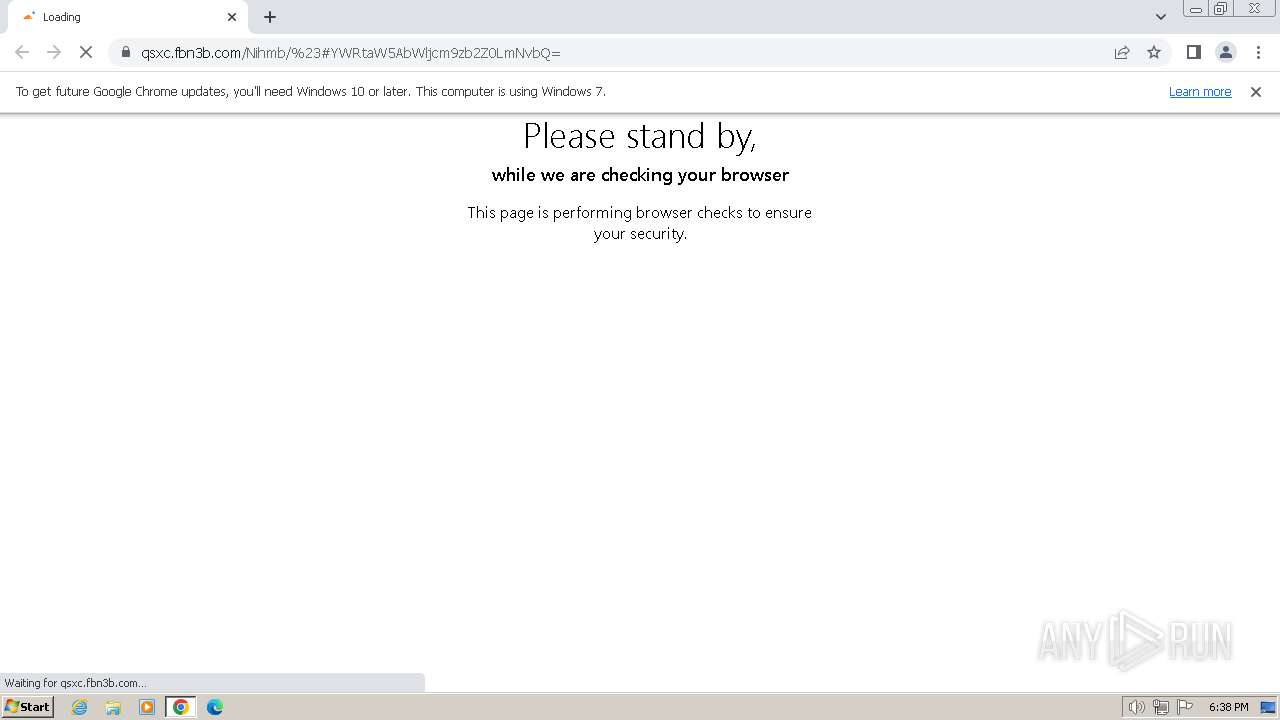Click the address bar URL
Image resolution: width=1280 pixels, height=720 pixels.
click(x=351, y=52)
